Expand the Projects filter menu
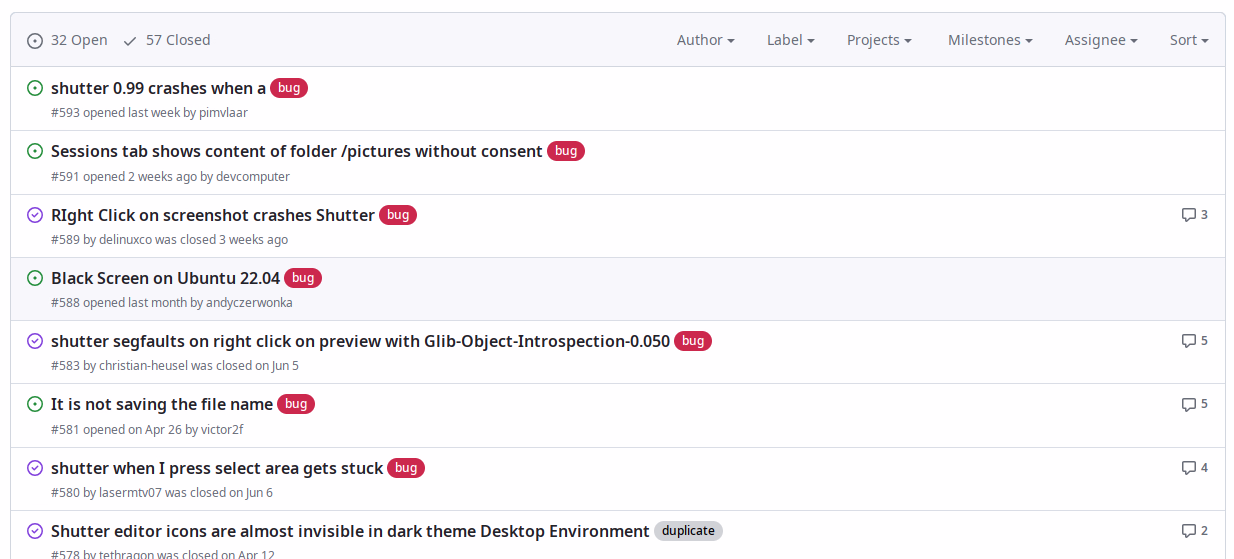The height and width of the screenshot is (559, 1234). point(879,40)
